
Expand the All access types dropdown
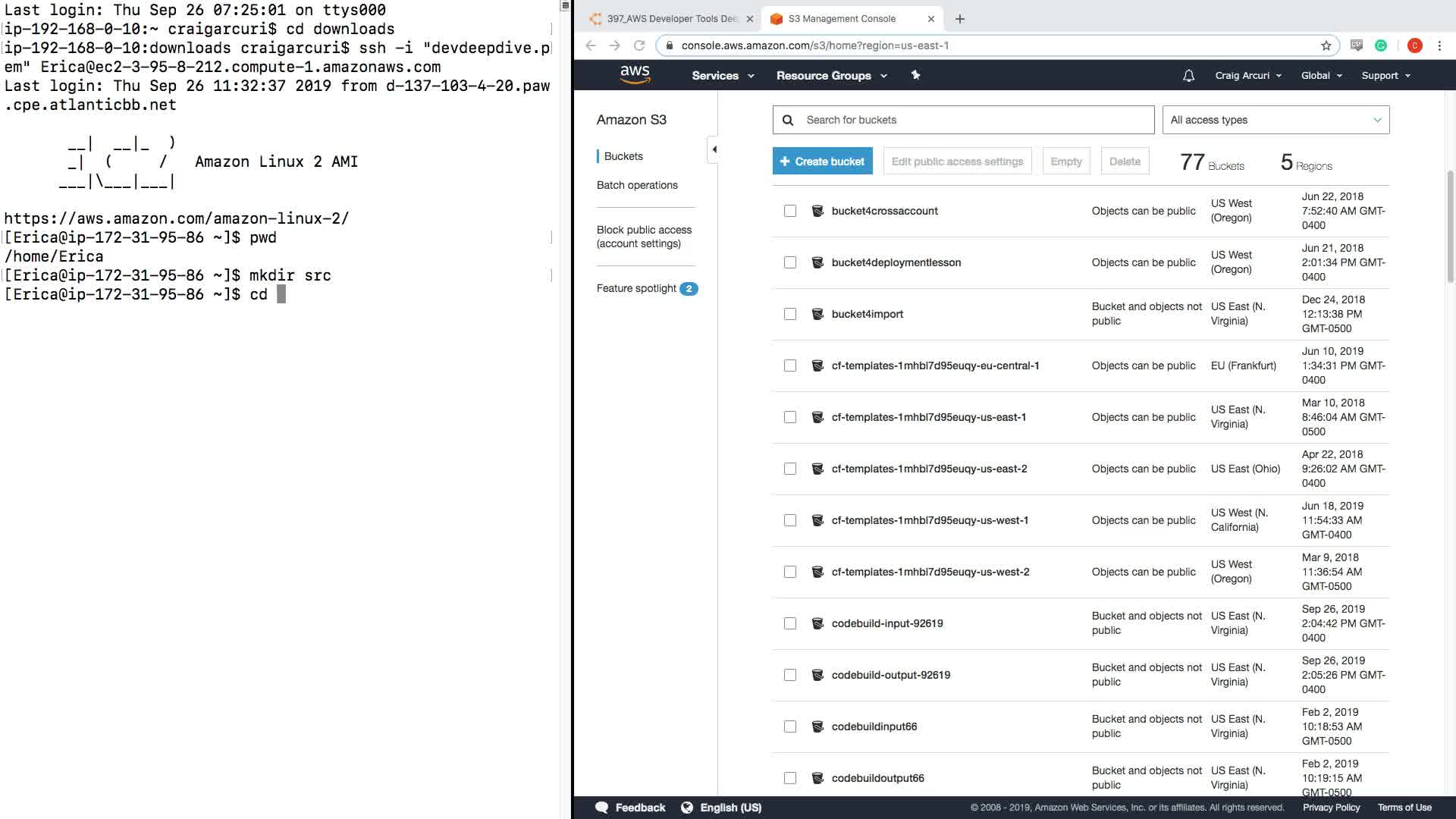[1276, 120]
